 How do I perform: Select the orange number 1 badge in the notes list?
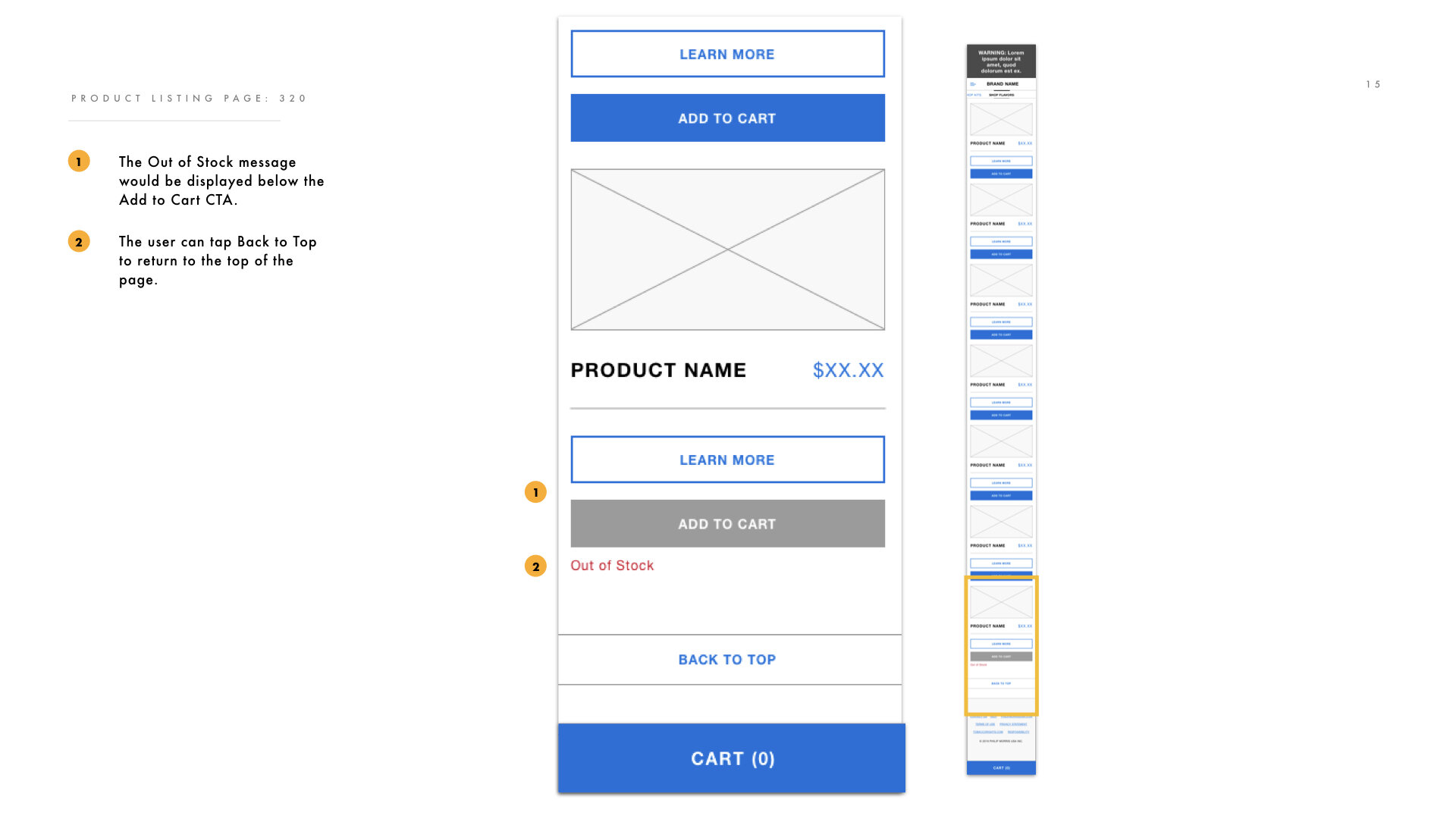click(79, 161)
